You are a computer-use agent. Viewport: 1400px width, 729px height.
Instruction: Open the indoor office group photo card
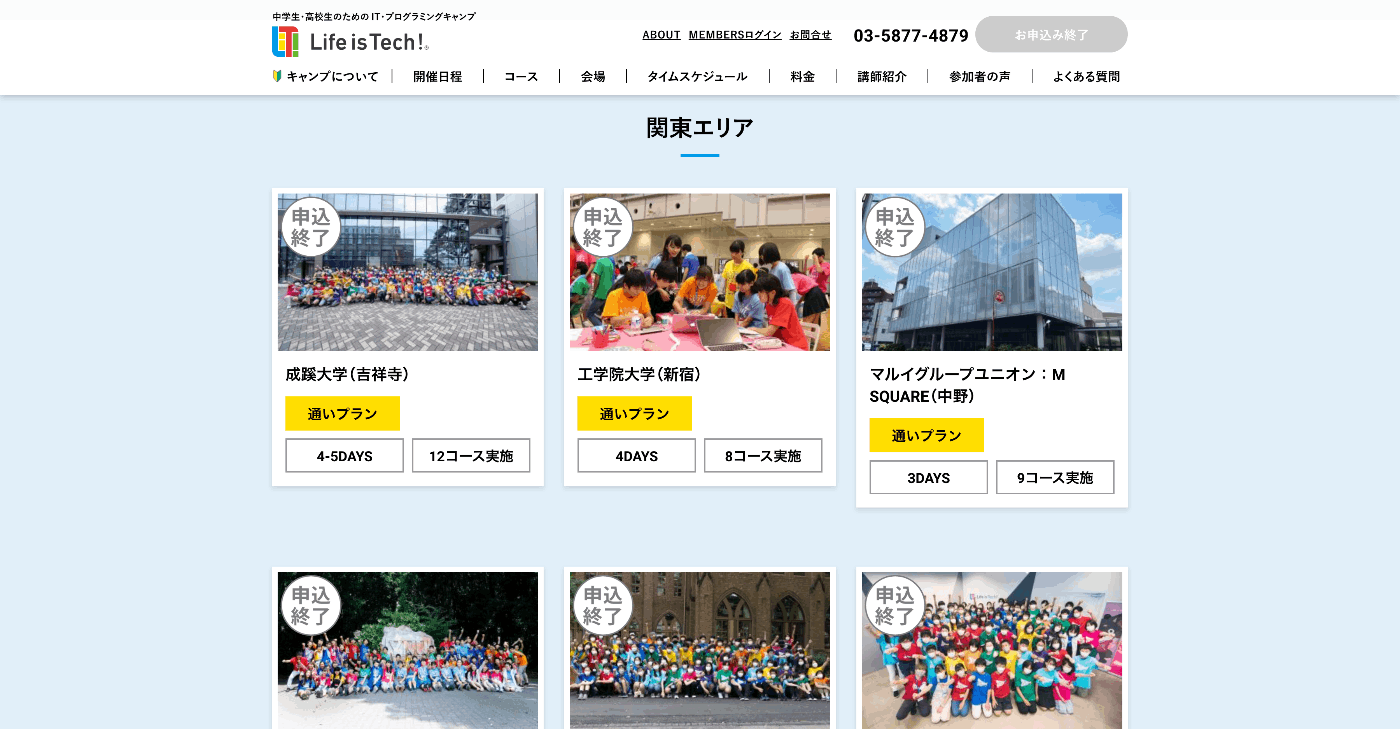coord(992,650)
